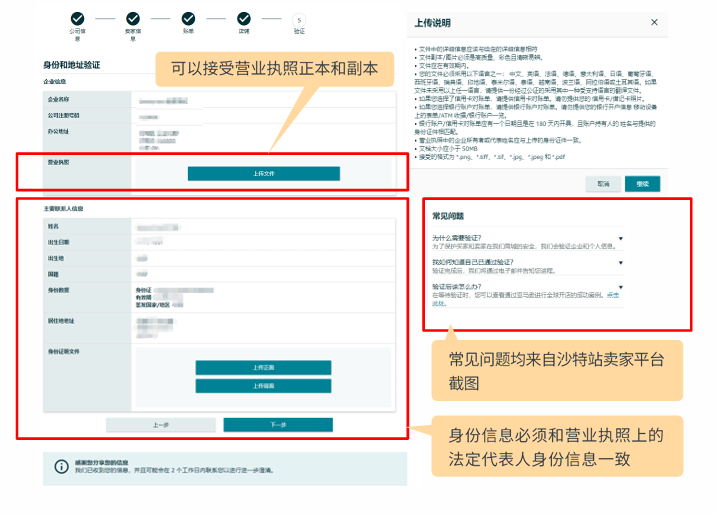
Task: Select step 5 验证 circle in the progress bar
Action: coord(298,18)
